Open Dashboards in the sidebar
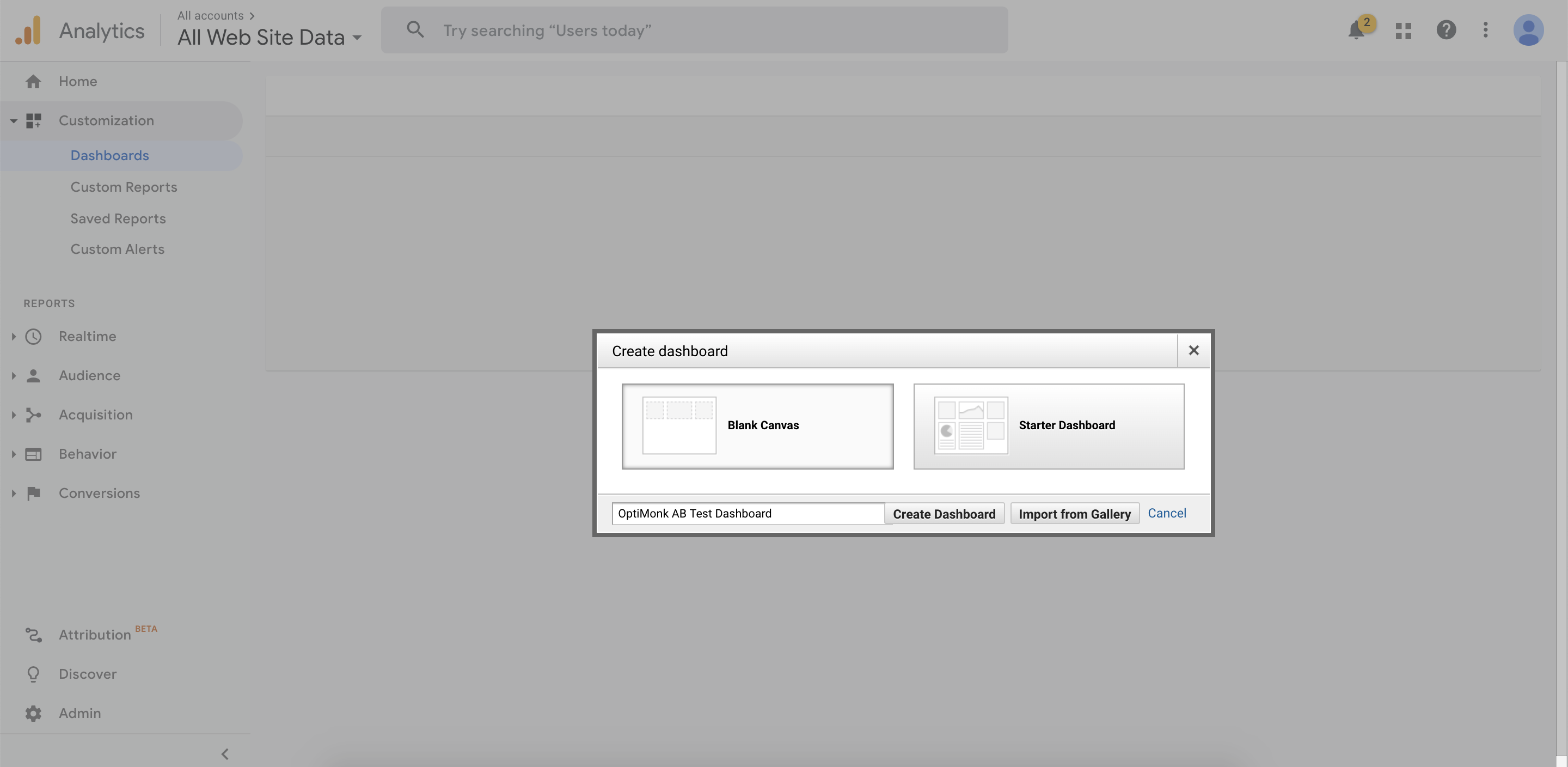1568x767 pixels. tap(109, 155)
